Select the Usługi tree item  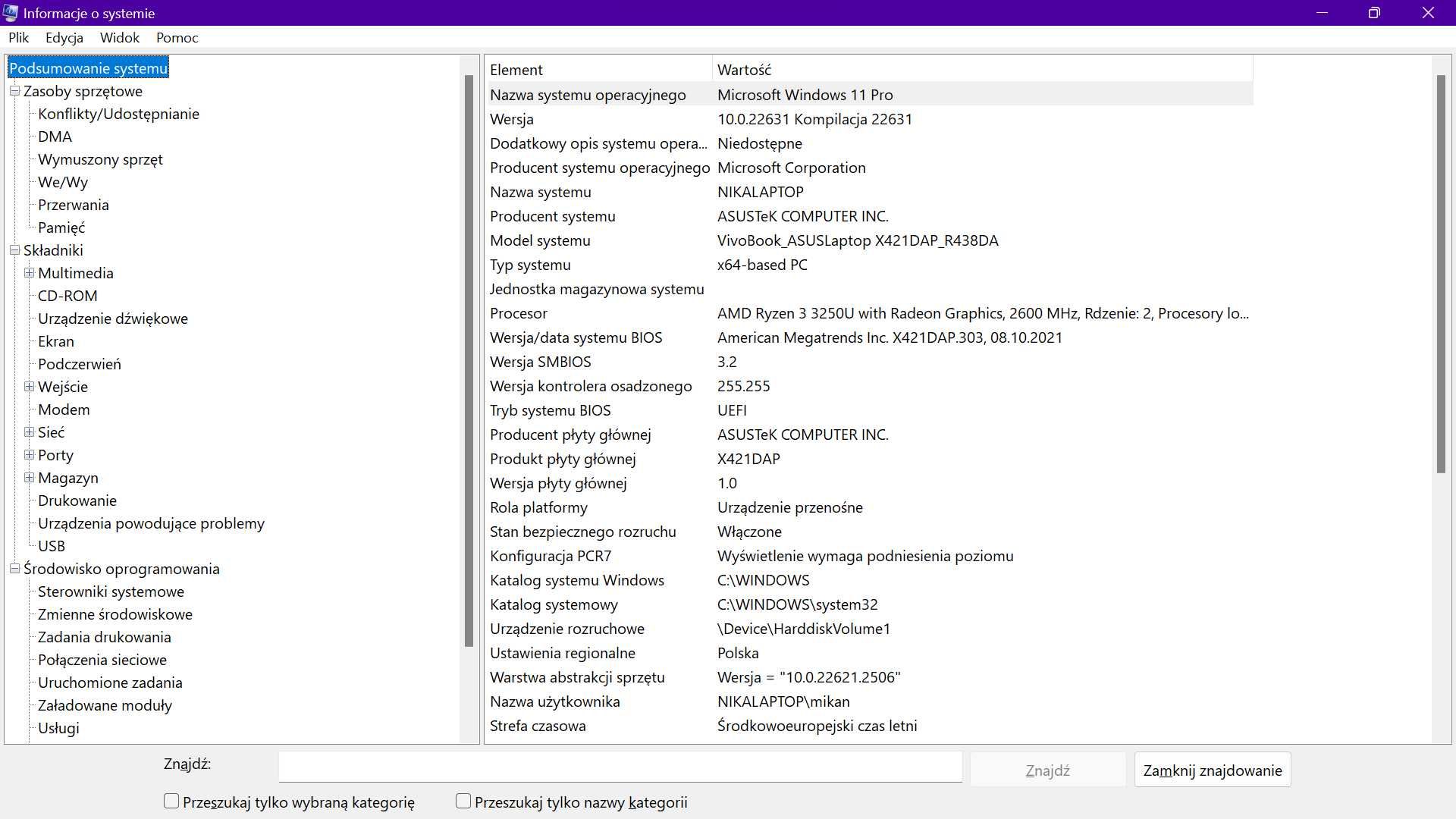[59, 728]
